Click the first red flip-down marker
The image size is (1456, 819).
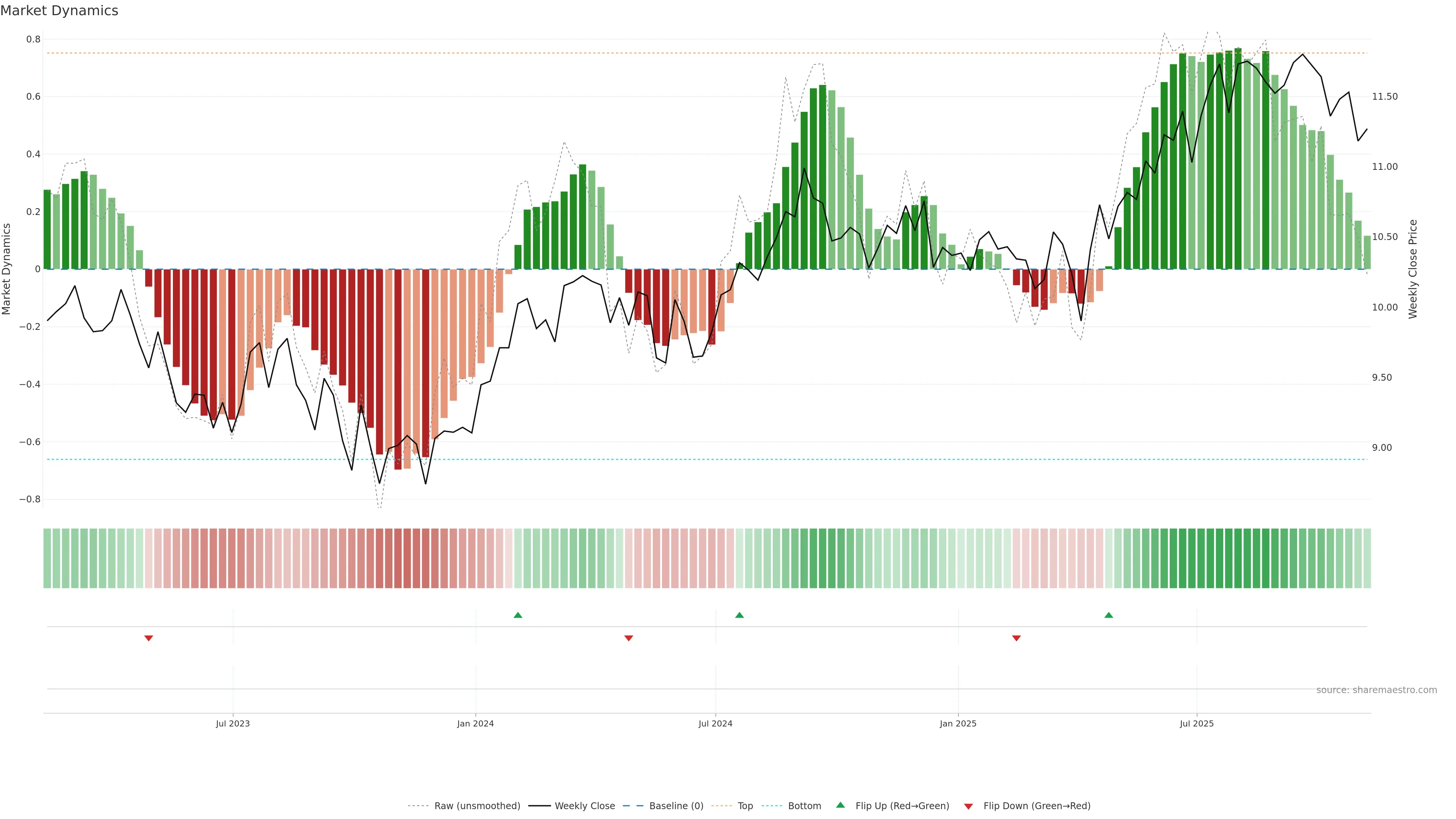coord(149,638)
